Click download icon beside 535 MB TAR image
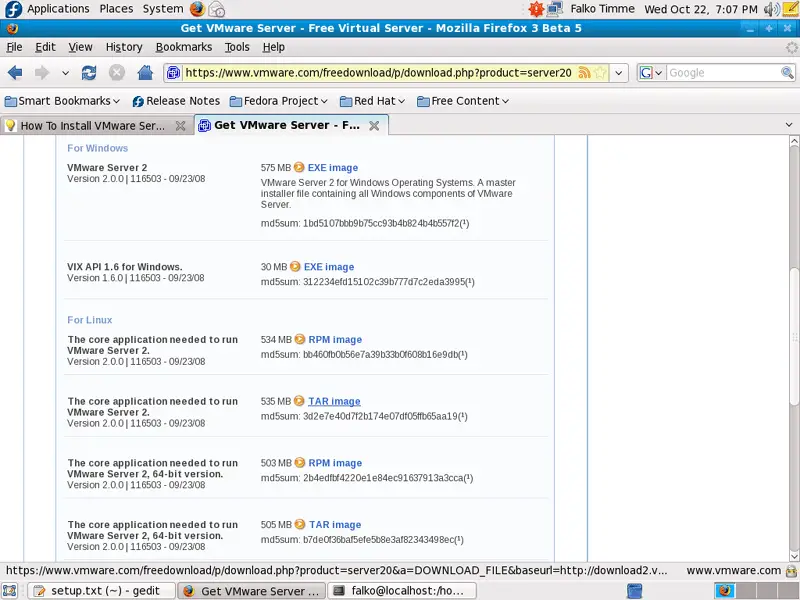Screen dimensions: 800x600 [x=299, y=401]
